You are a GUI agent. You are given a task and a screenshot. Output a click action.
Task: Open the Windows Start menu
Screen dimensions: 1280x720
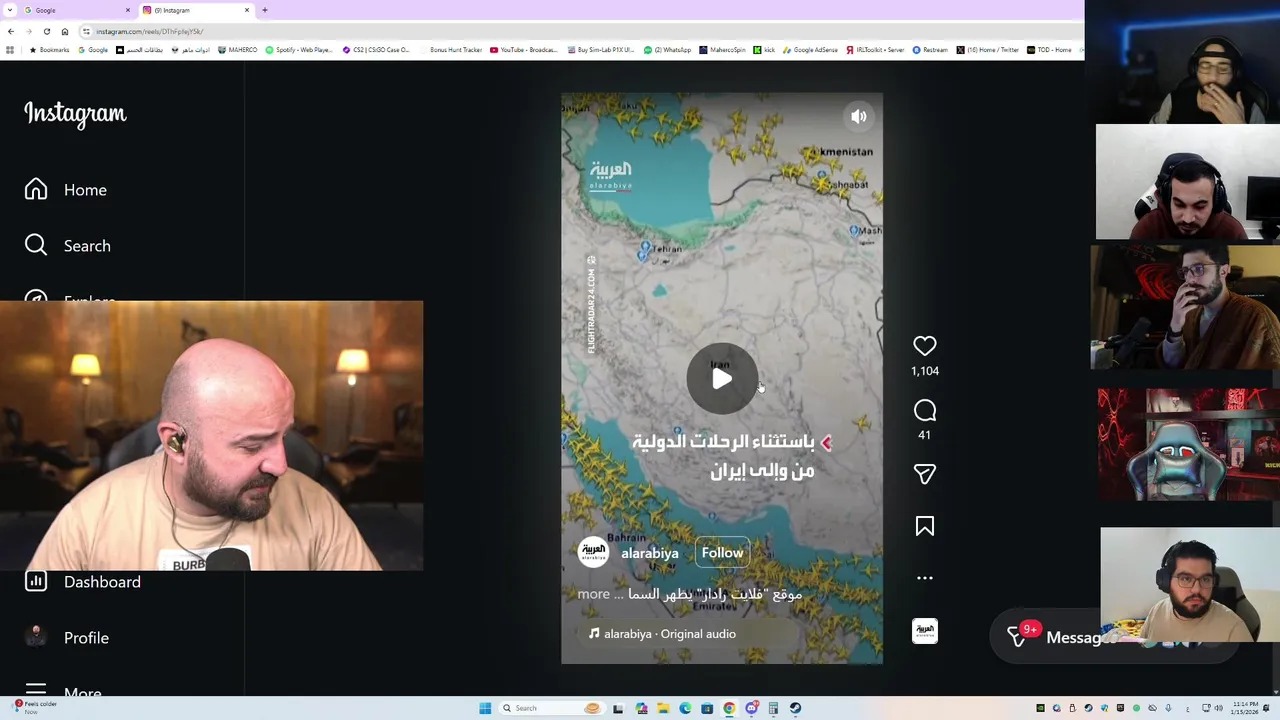pyautogui.click(x=485, y=708)
